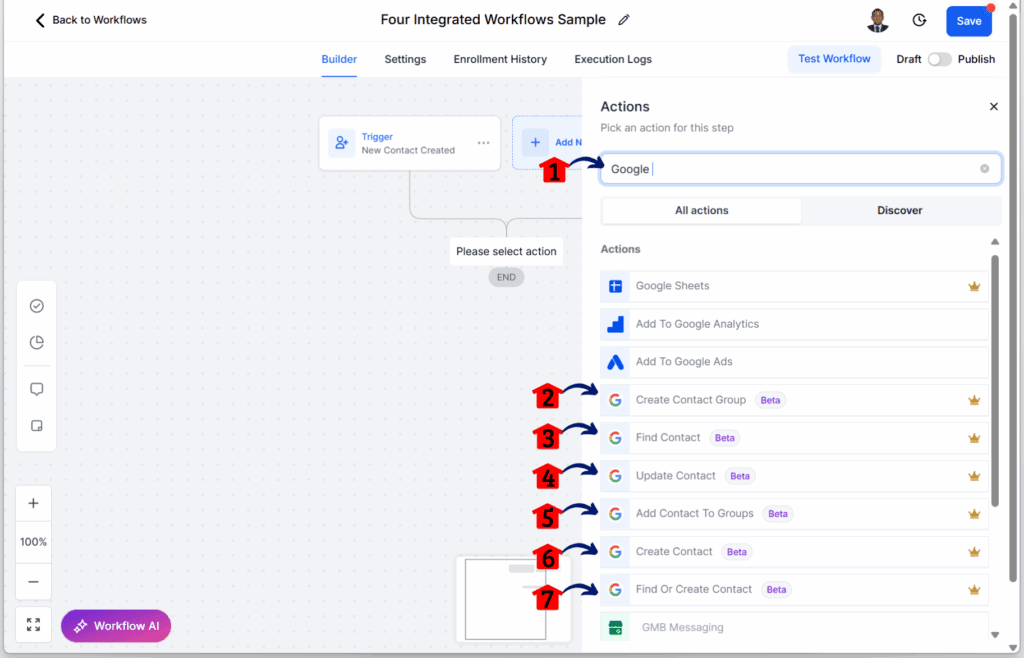Click the Google Sheets icon
Screen dimensions: 1024x658
[615, 287]
